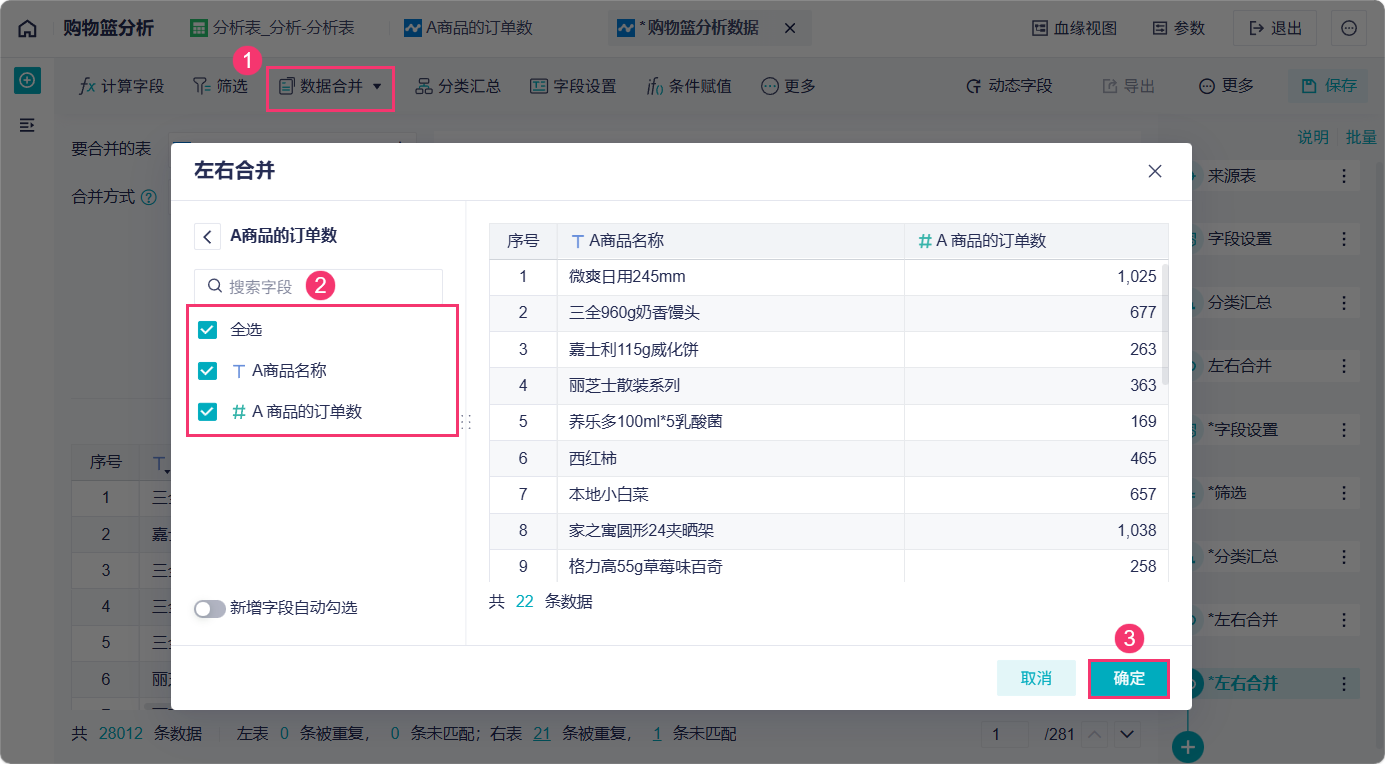Viewport: 1385px width, 764px height.
Task: Select the 微爽日用245mm cell
Action: tap(730, 277)
